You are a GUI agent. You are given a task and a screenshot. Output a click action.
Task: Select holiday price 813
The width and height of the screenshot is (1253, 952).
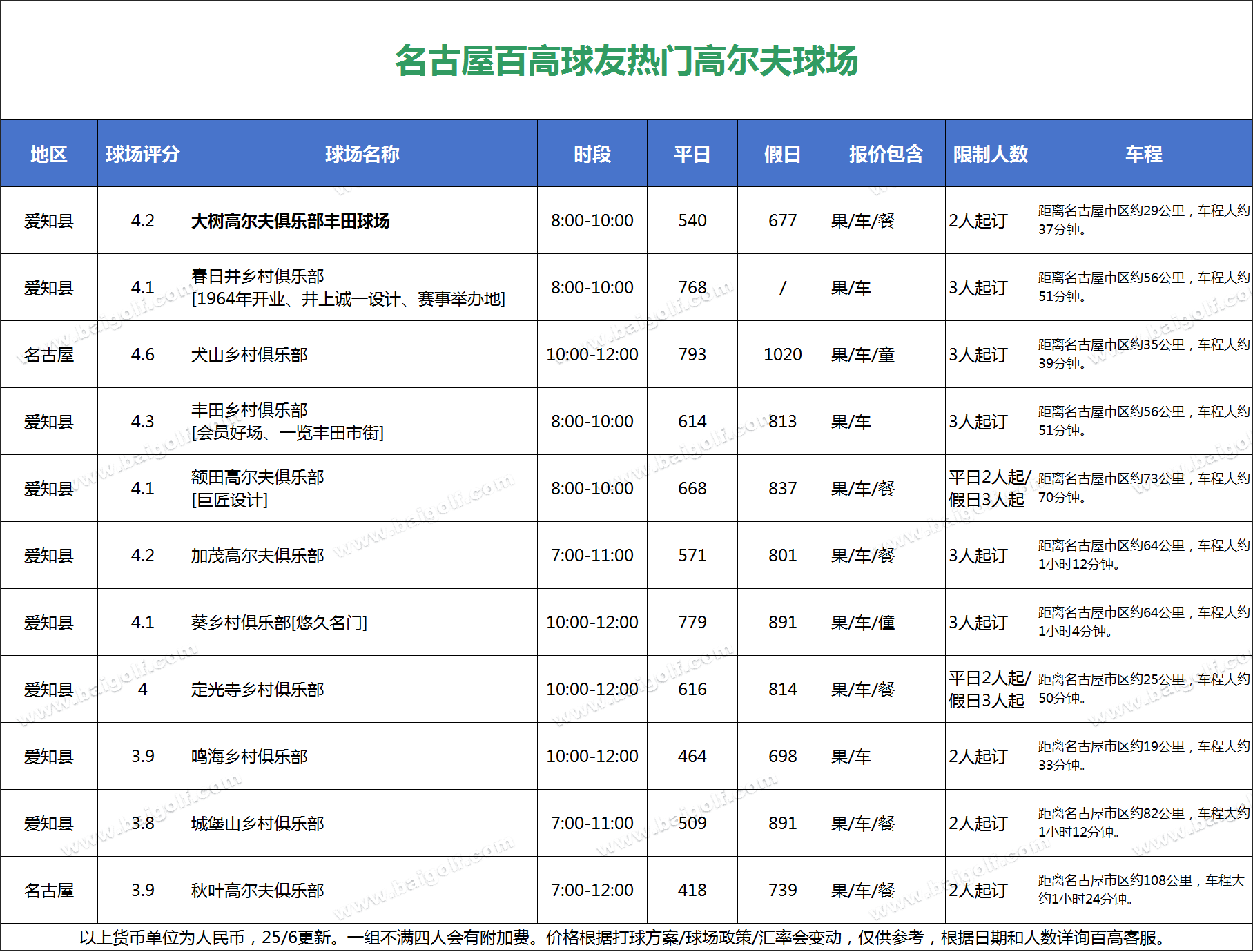pos(783,422)
